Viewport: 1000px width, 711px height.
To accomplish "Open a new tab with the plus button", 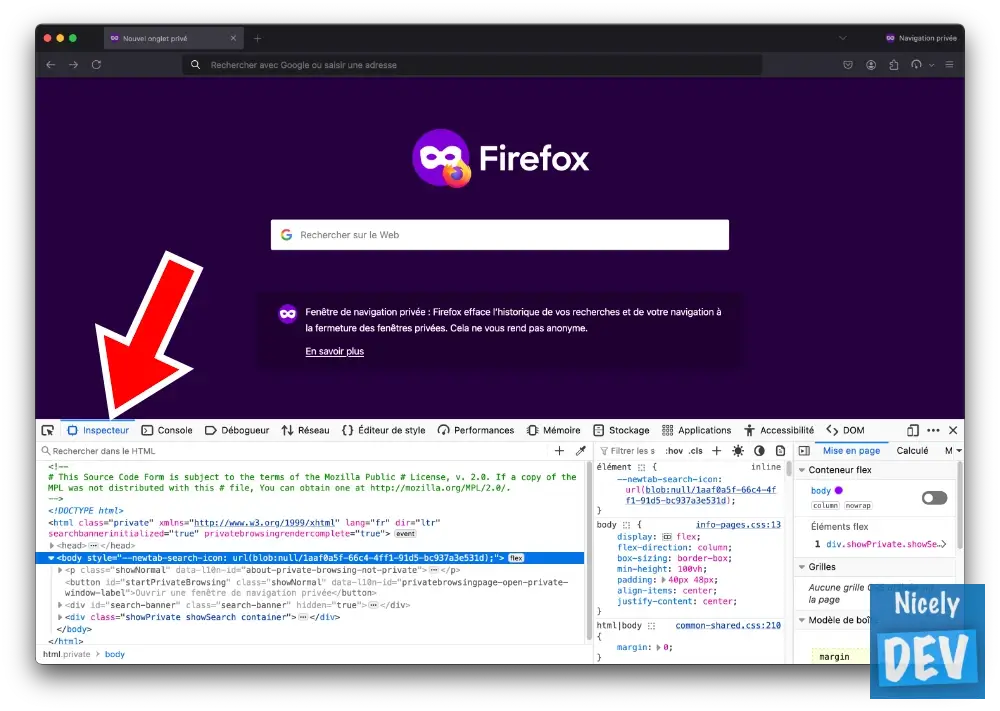I will click(258, 38).
